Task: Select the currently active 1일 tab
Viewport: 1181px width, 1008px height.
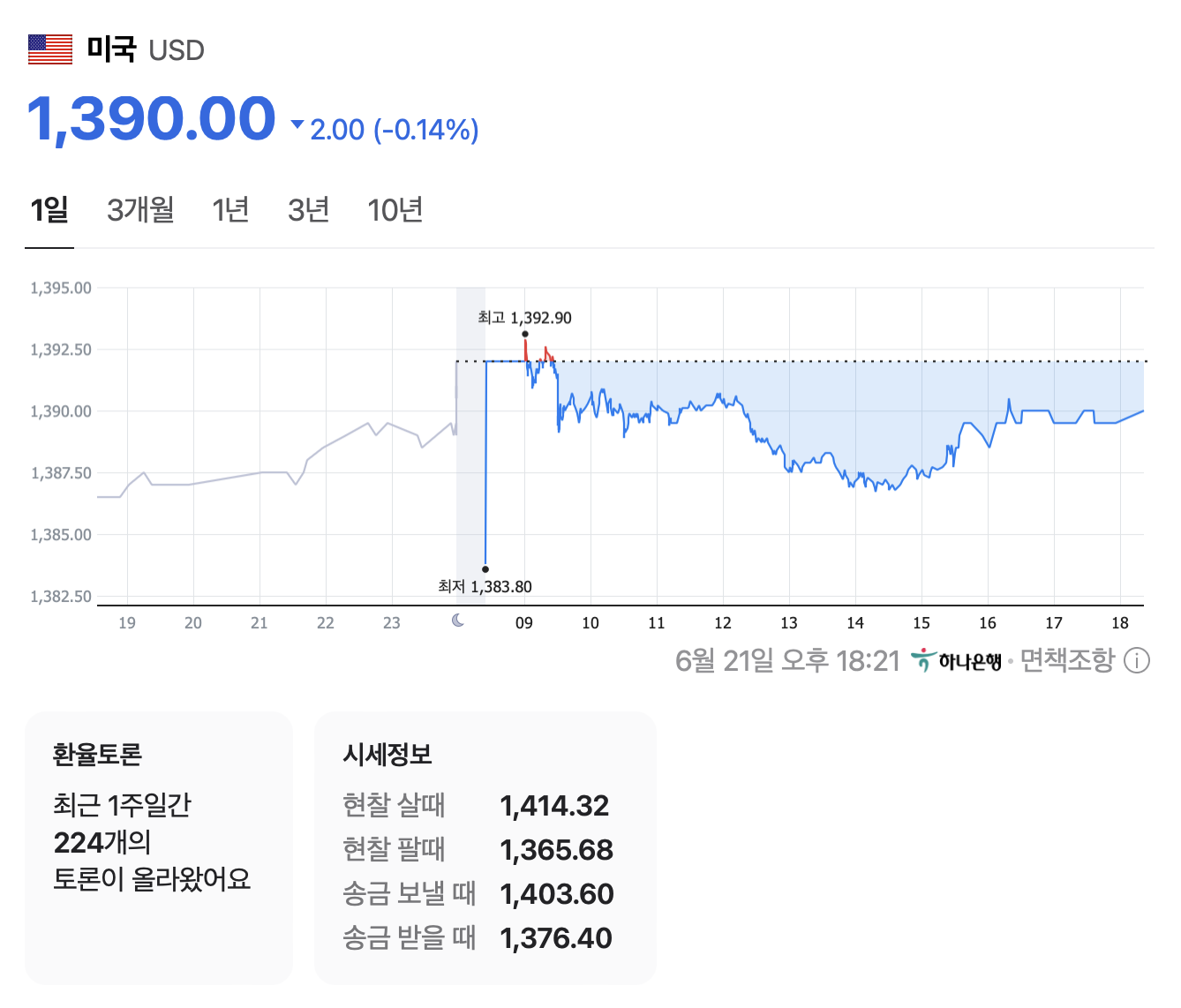Action: [49, 210]
